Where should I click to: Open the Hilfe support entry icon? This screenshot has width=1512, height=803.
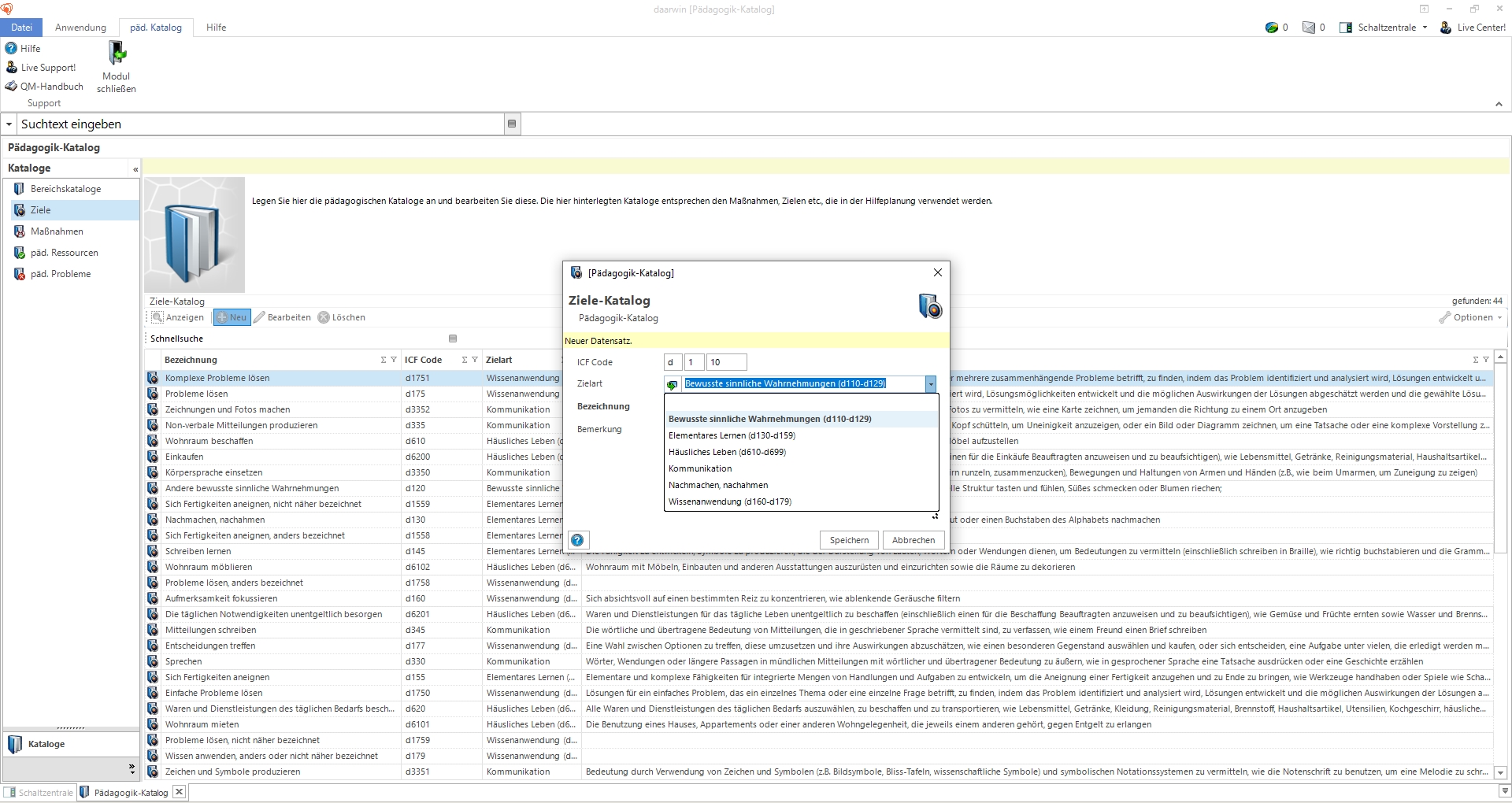(11, 48)
